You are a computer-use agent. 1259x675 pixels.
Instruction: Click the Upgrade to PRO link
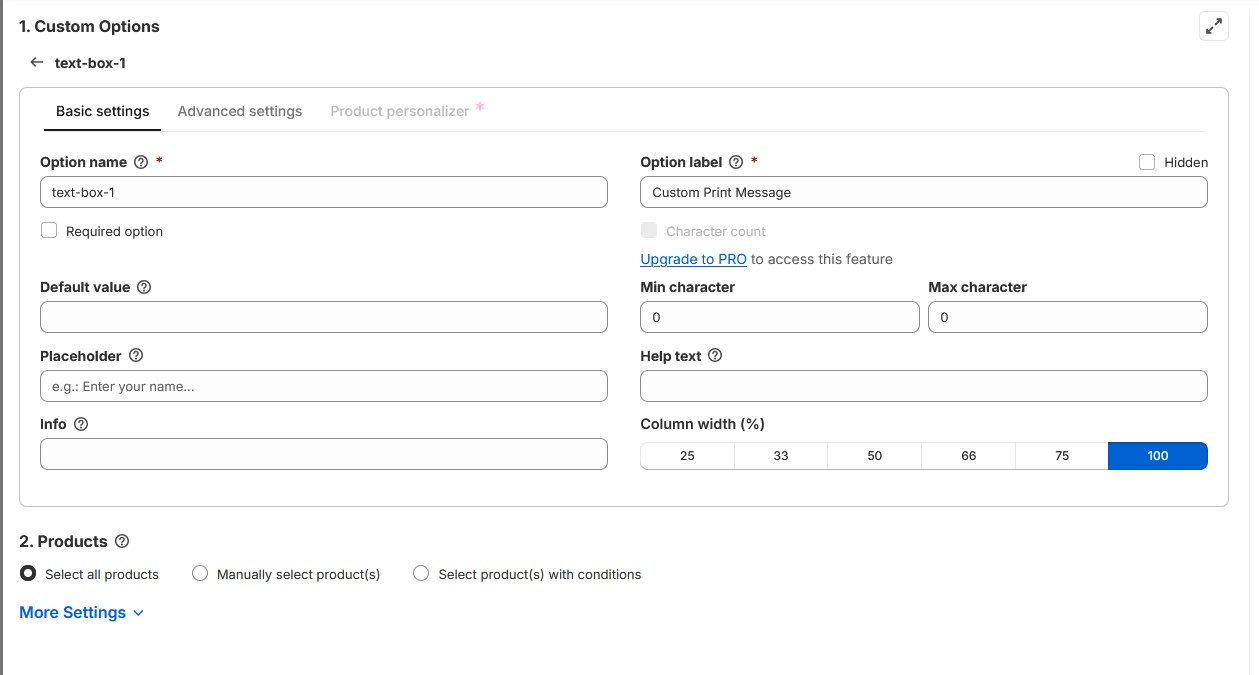tap(693, 259)
